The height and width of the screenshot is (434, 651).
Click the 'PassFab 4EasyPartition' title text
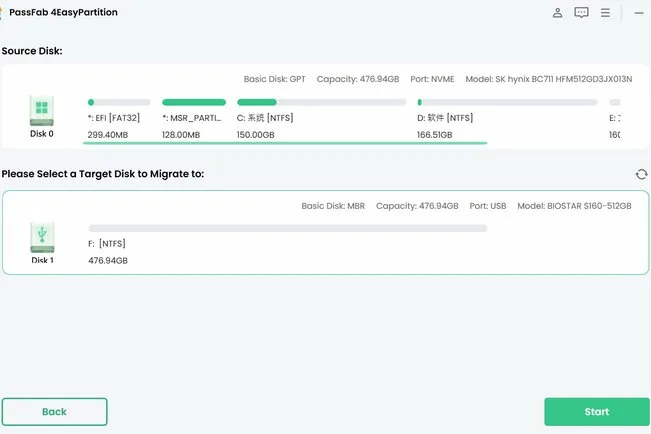point(64,12)
